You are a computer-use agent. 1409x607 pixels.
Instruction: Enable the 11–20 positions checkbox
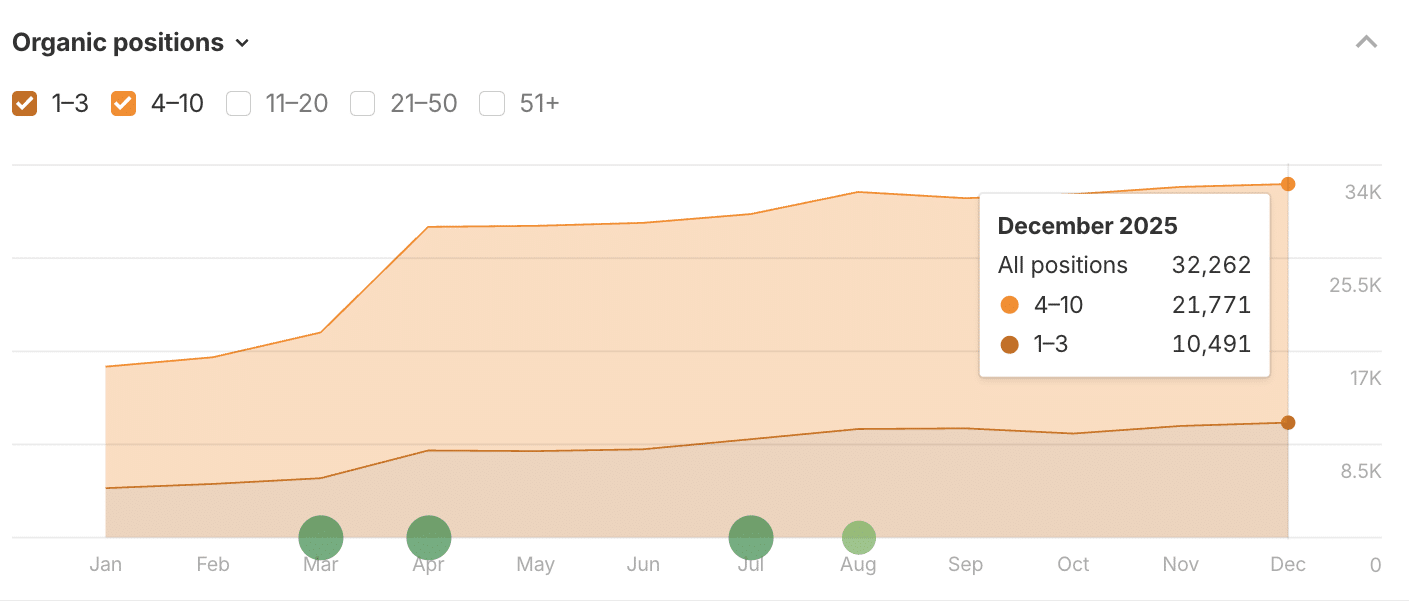(x=239, y=103)
